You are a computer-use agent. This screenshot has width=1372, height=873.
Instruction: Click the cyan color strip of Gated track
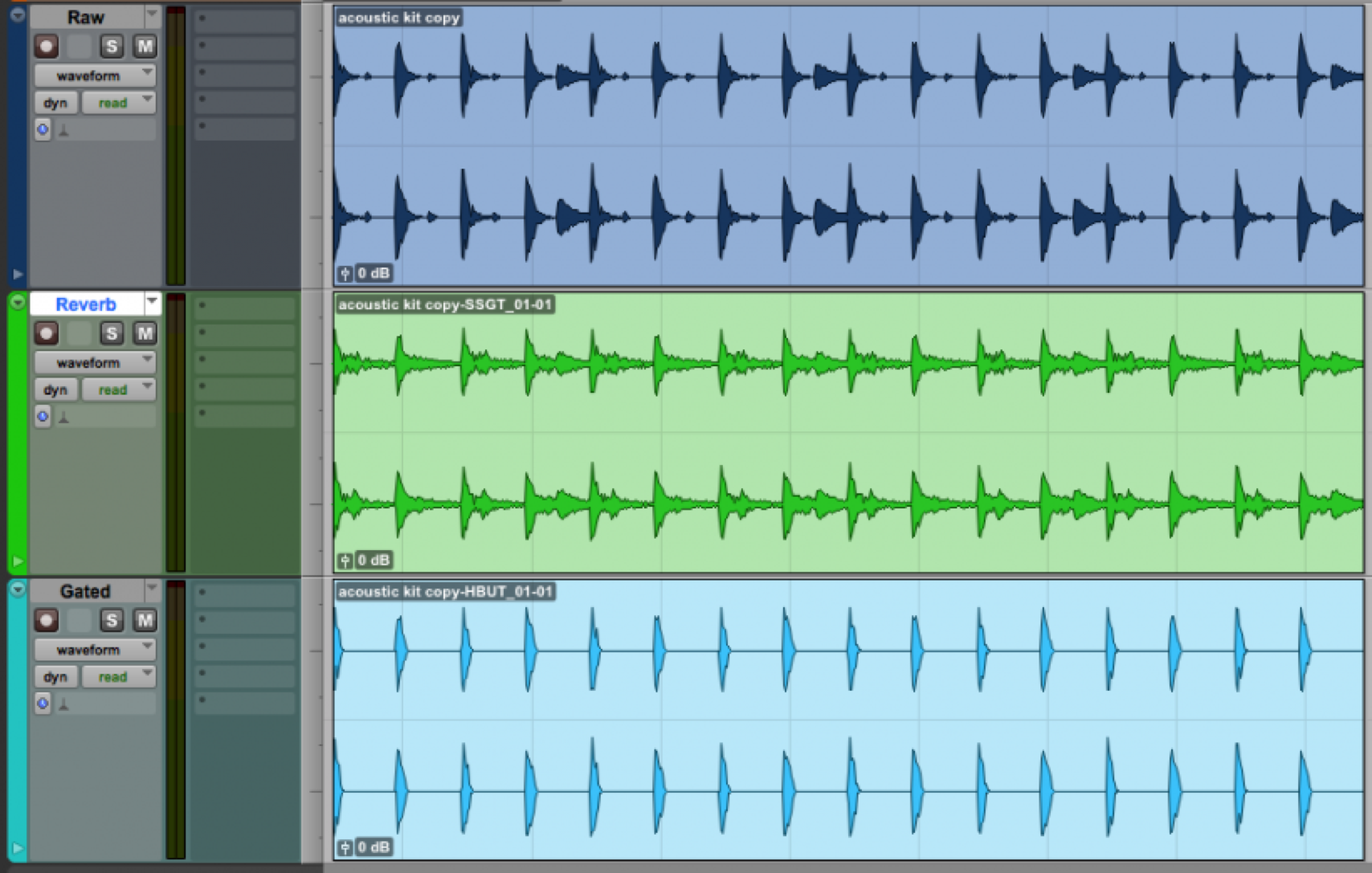point(18,719)
